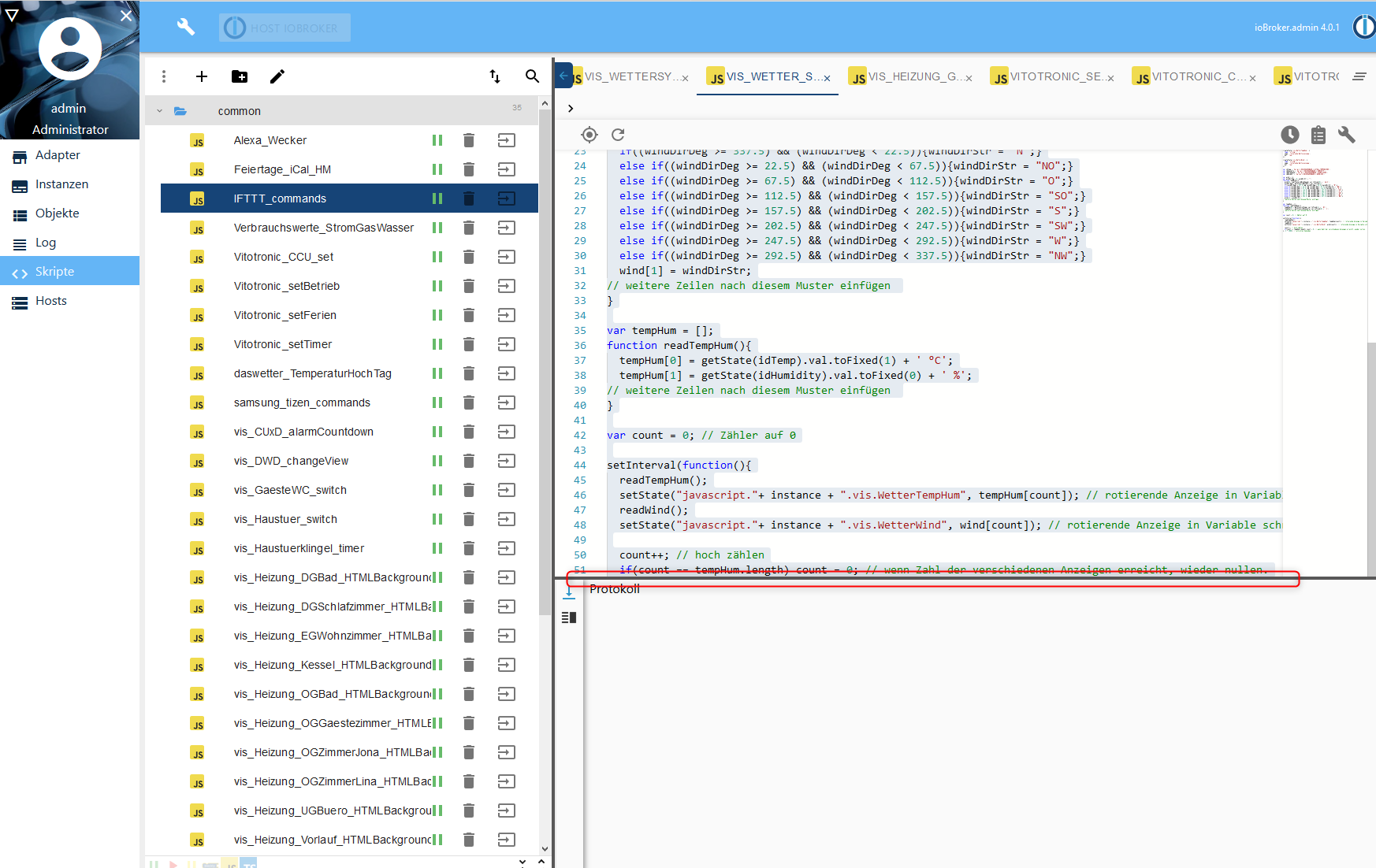Open the wrench settings icon in top bar
Image resolution: width=1376 pixels, height=868 pixels.
(x=186, y=28)
